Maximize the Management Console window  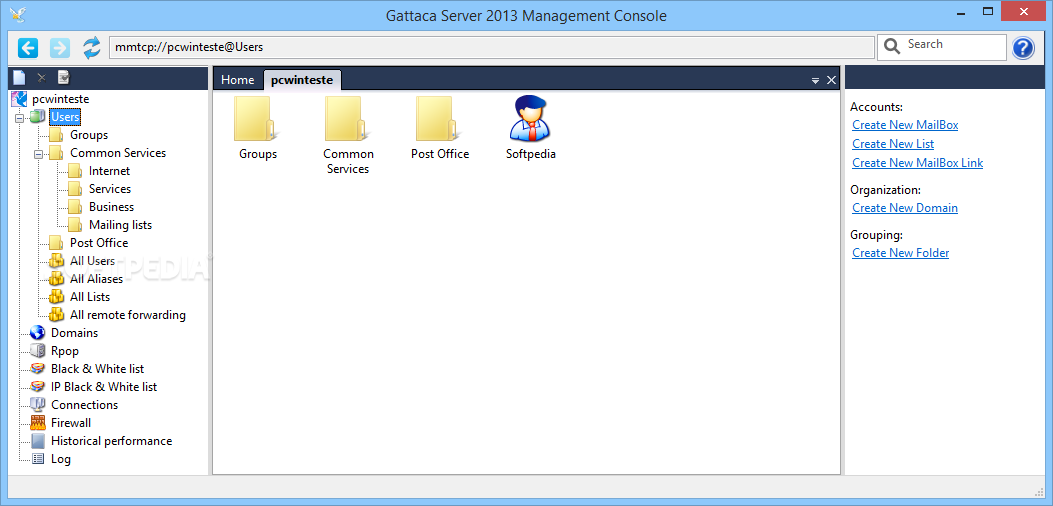pos(988,11)
